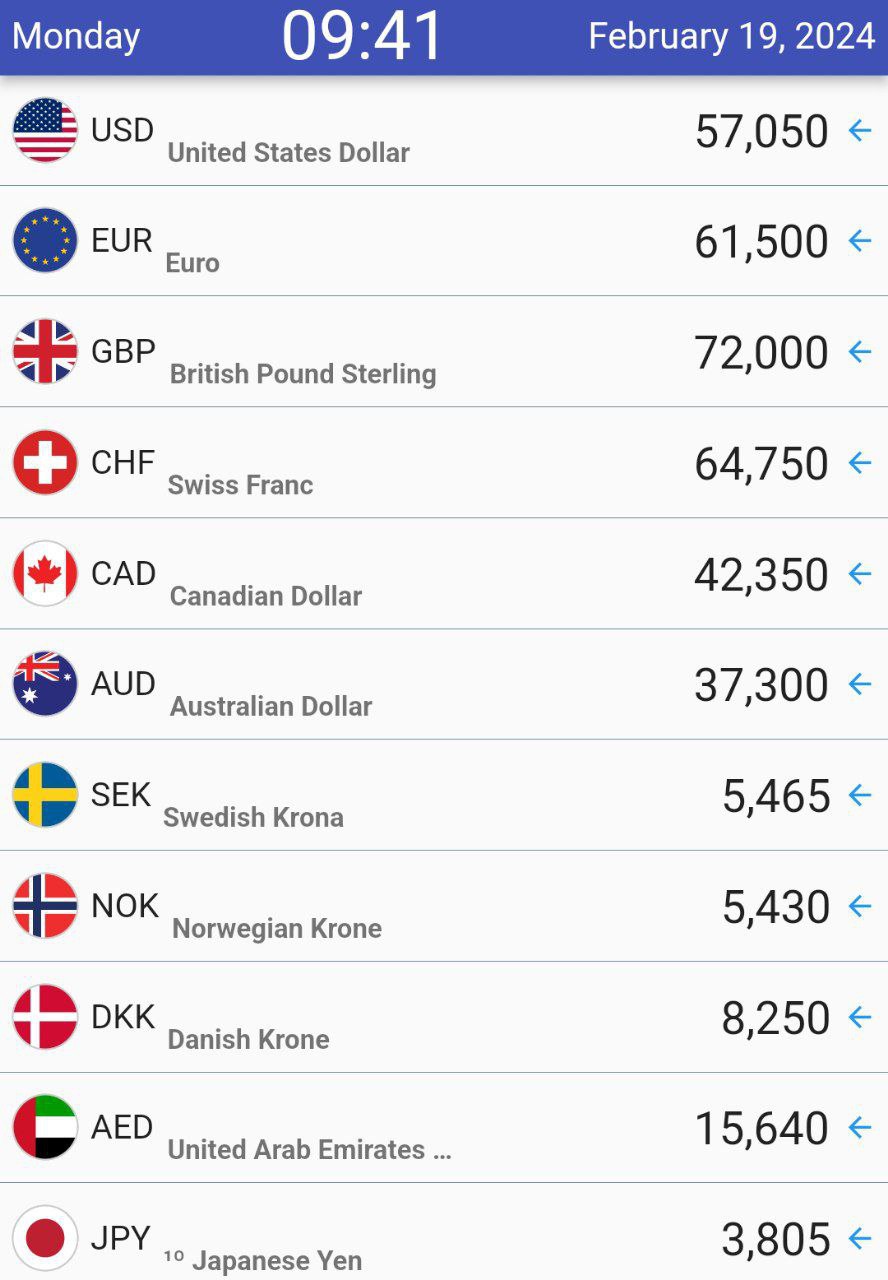Click the UAE flag icon

coord(45,1127)
